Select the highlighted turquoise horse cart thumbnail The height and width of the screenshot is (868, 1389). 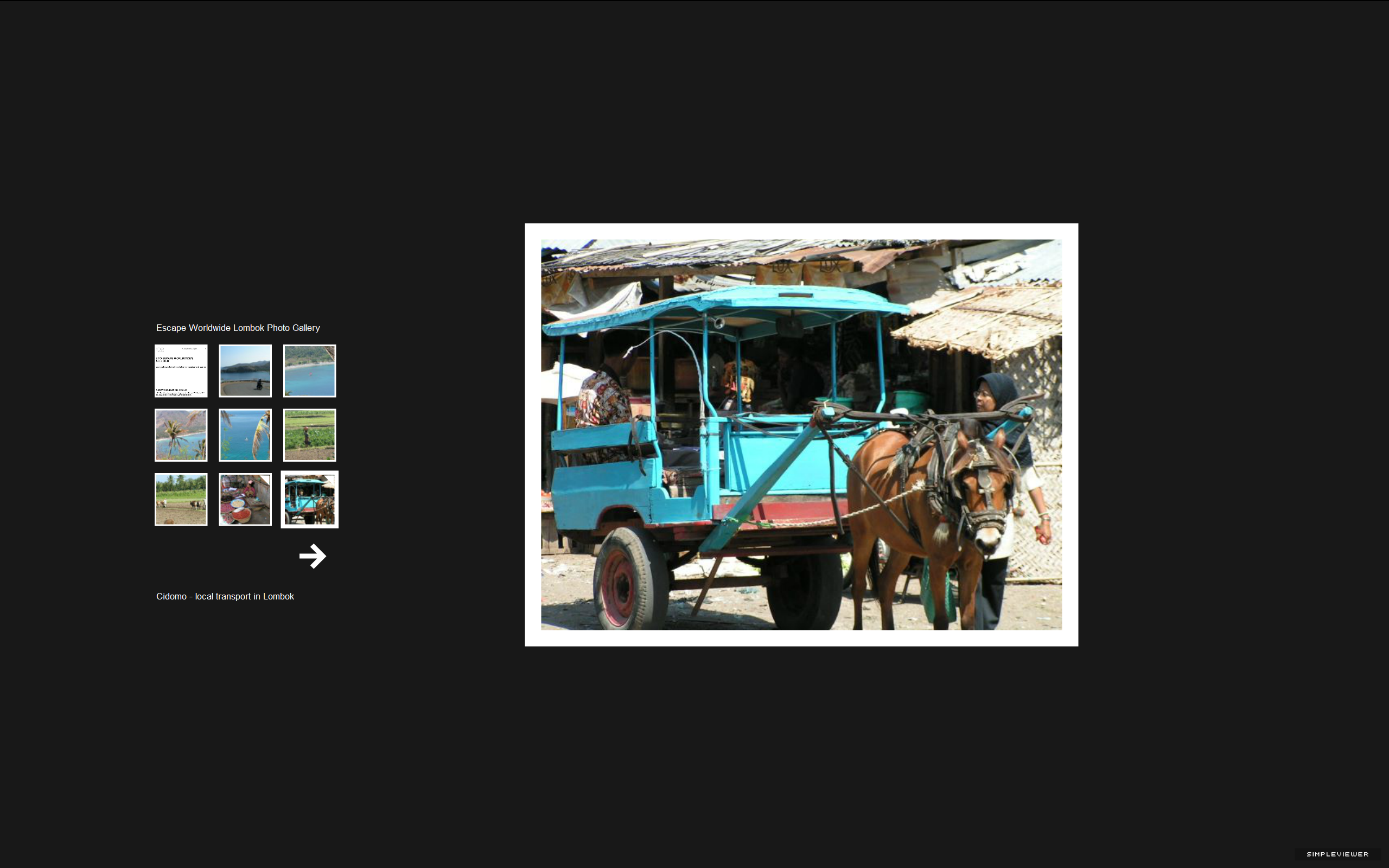309,500
